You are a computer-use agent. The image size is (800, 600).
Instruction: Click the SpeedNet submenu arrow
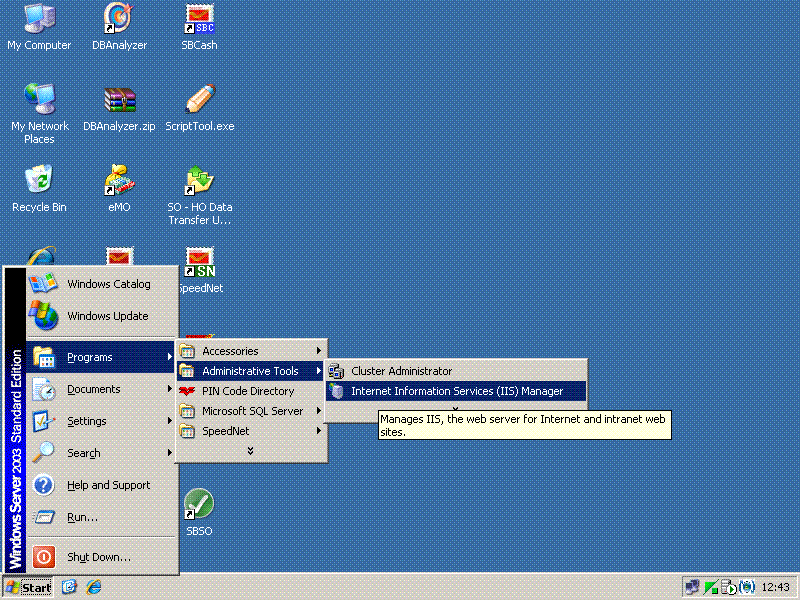(319, 431)
